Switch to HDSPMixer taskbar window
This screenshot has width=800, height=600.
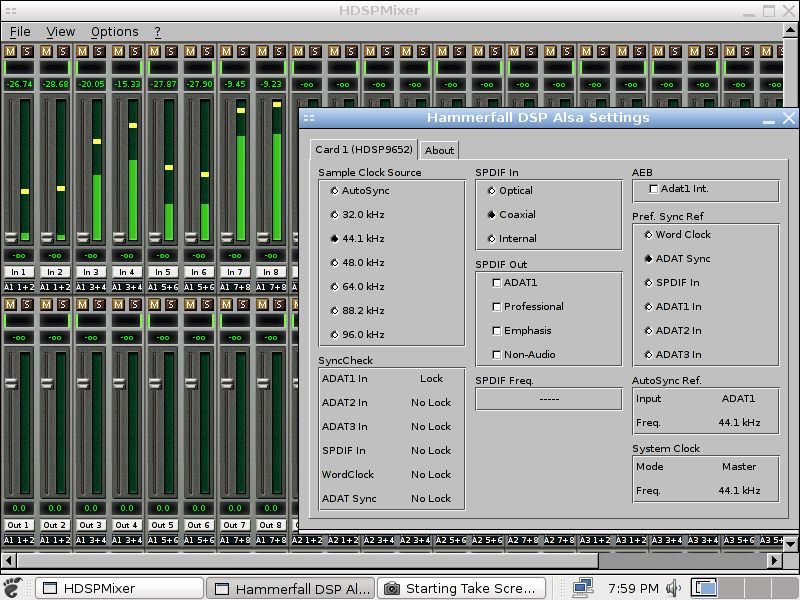tap(120, 588)
